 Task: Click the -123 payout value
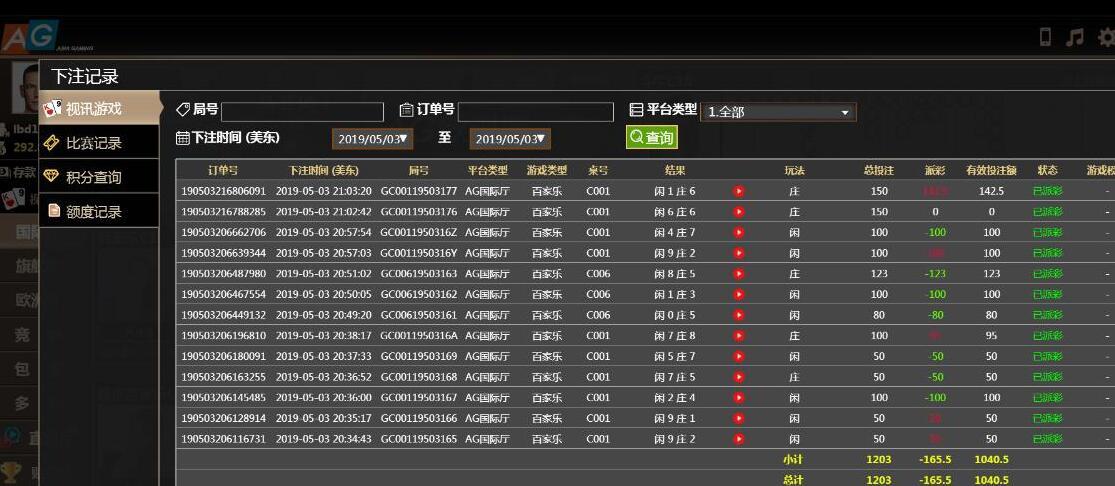coord(934,274)
